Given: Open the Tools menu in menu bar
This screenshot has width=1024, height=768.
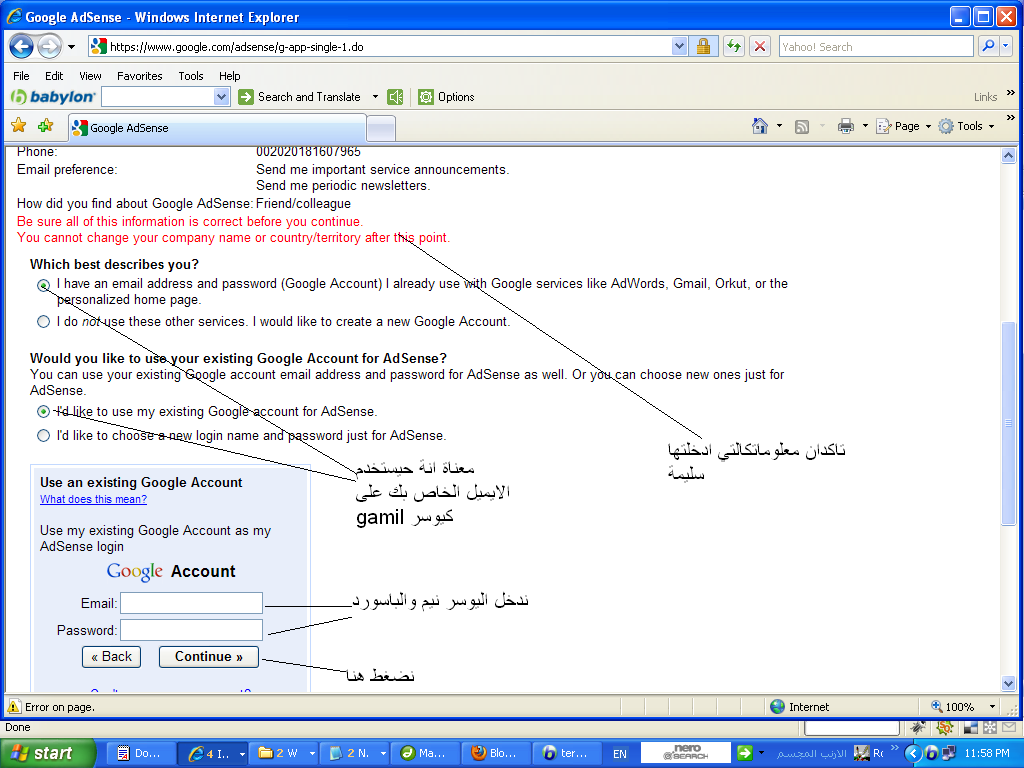Looking at the screenshot, I should click(x=191, y=76).
